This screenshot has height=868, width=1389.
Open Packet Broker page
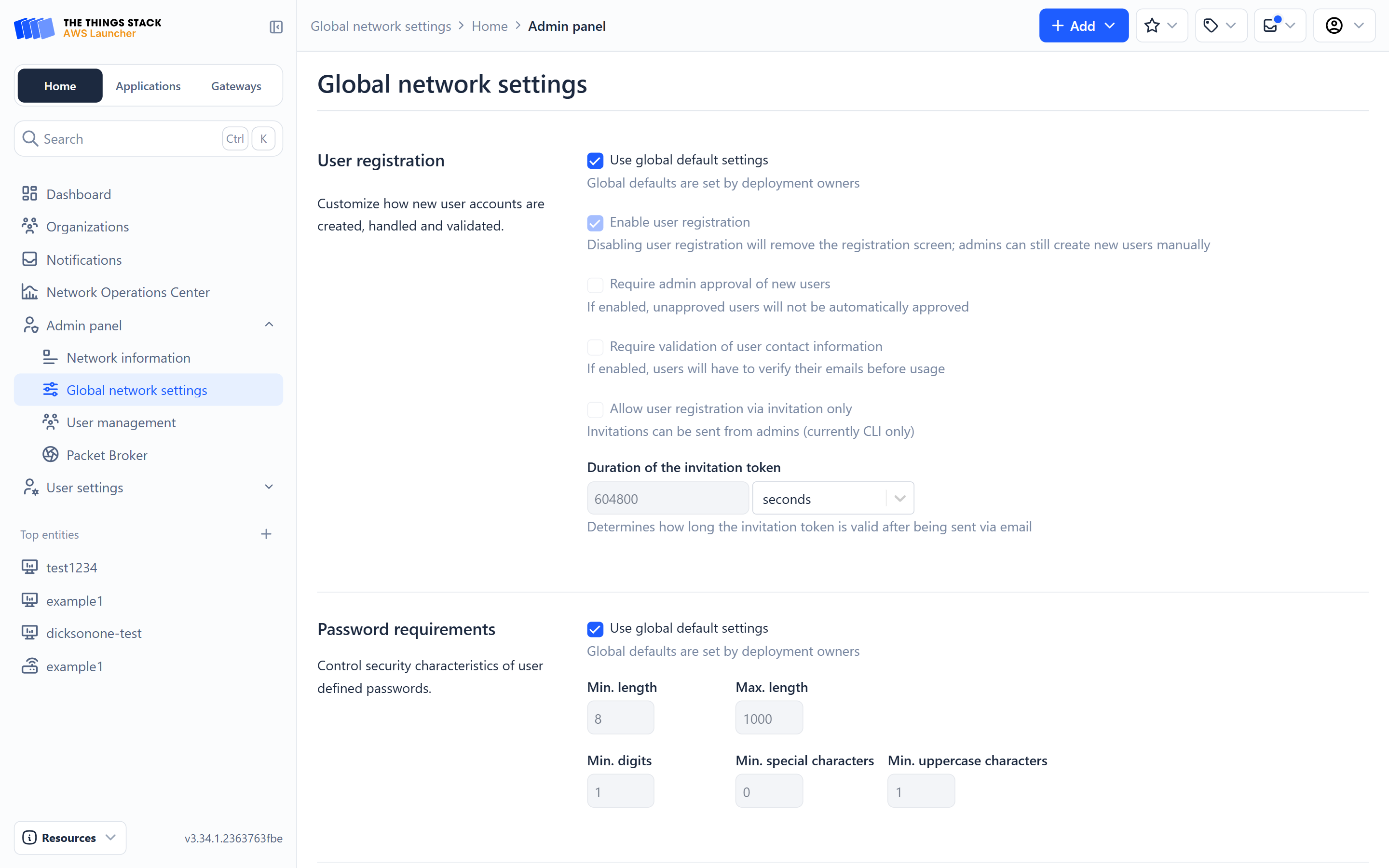click(149, 455)
